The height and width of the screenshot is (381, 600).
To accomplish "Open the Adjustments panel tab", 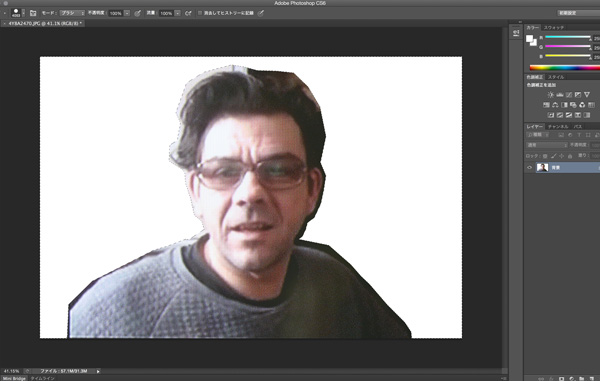I will click(x=534, y=77).
